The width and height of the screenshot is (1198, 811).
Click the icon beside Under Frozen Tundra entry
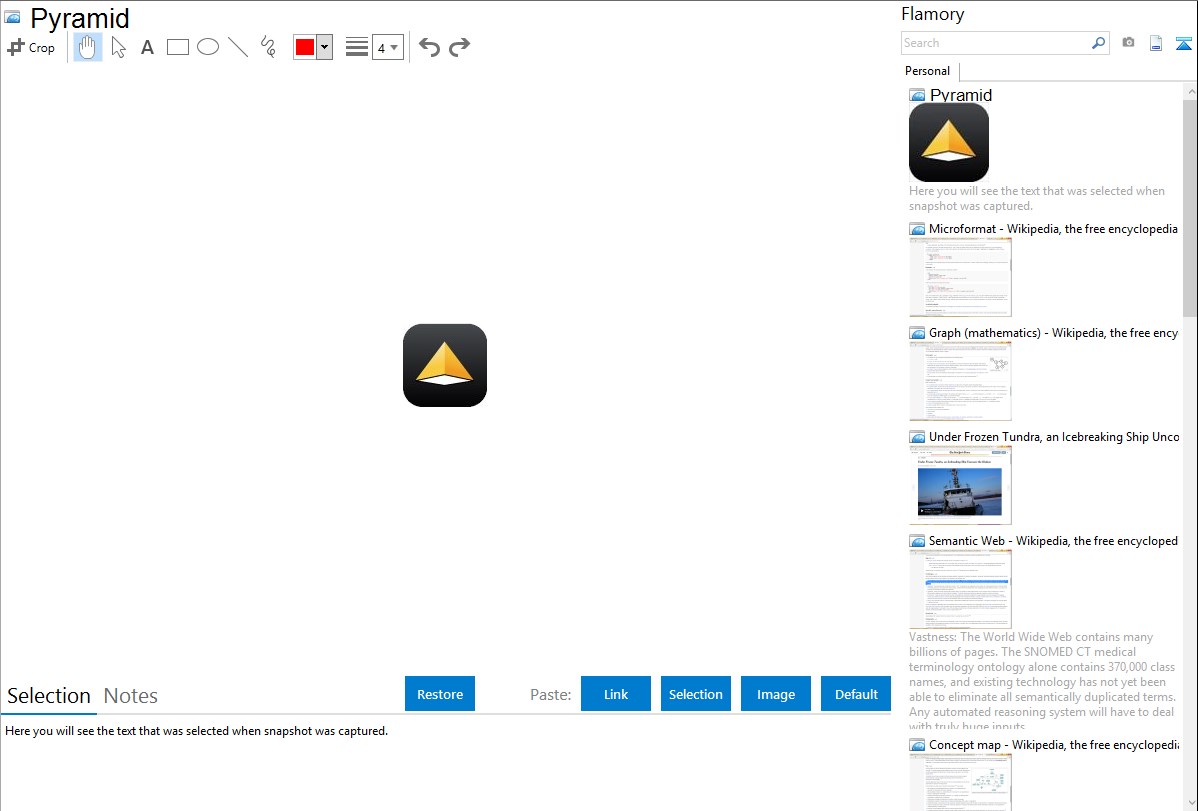tap(918, 437)
